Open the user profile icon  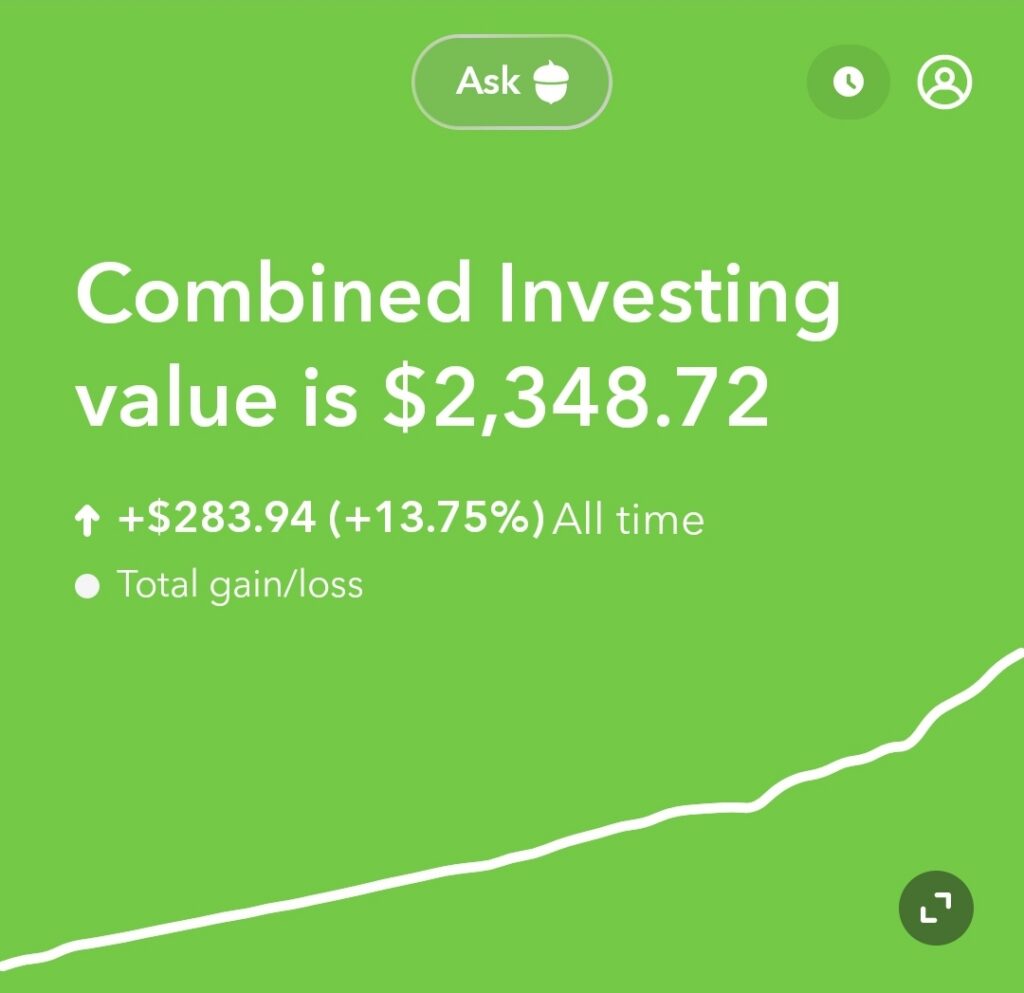tap(944, 82)
